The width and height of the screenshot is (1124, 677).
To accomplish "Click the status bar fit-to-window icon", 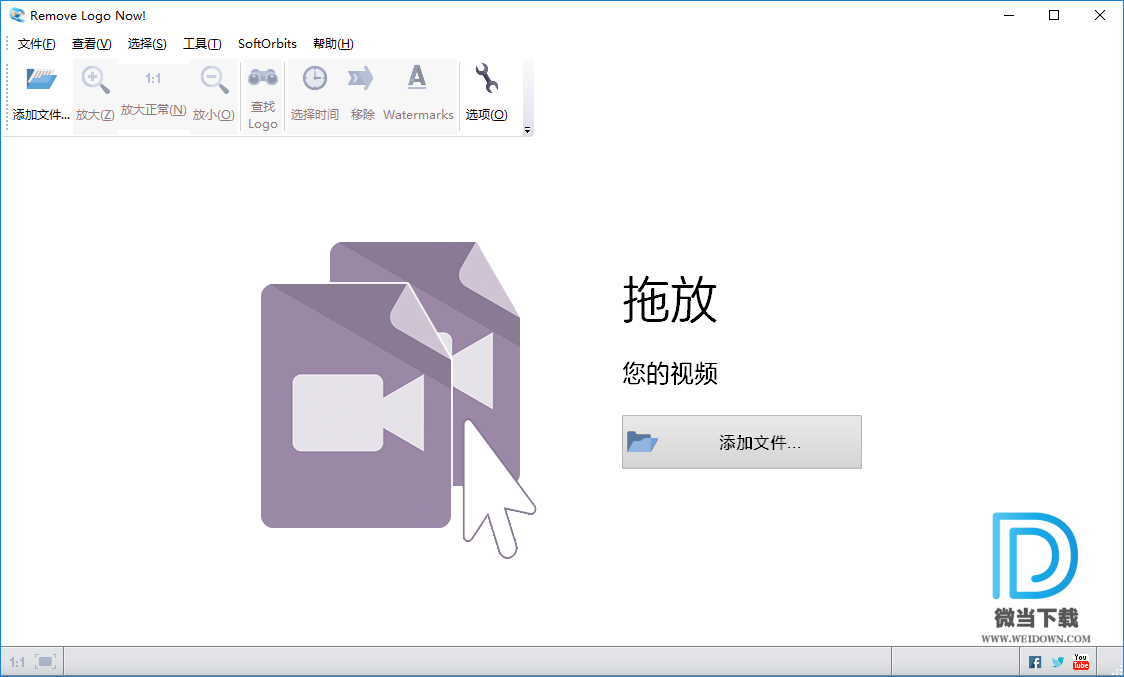I will point(45,661).
